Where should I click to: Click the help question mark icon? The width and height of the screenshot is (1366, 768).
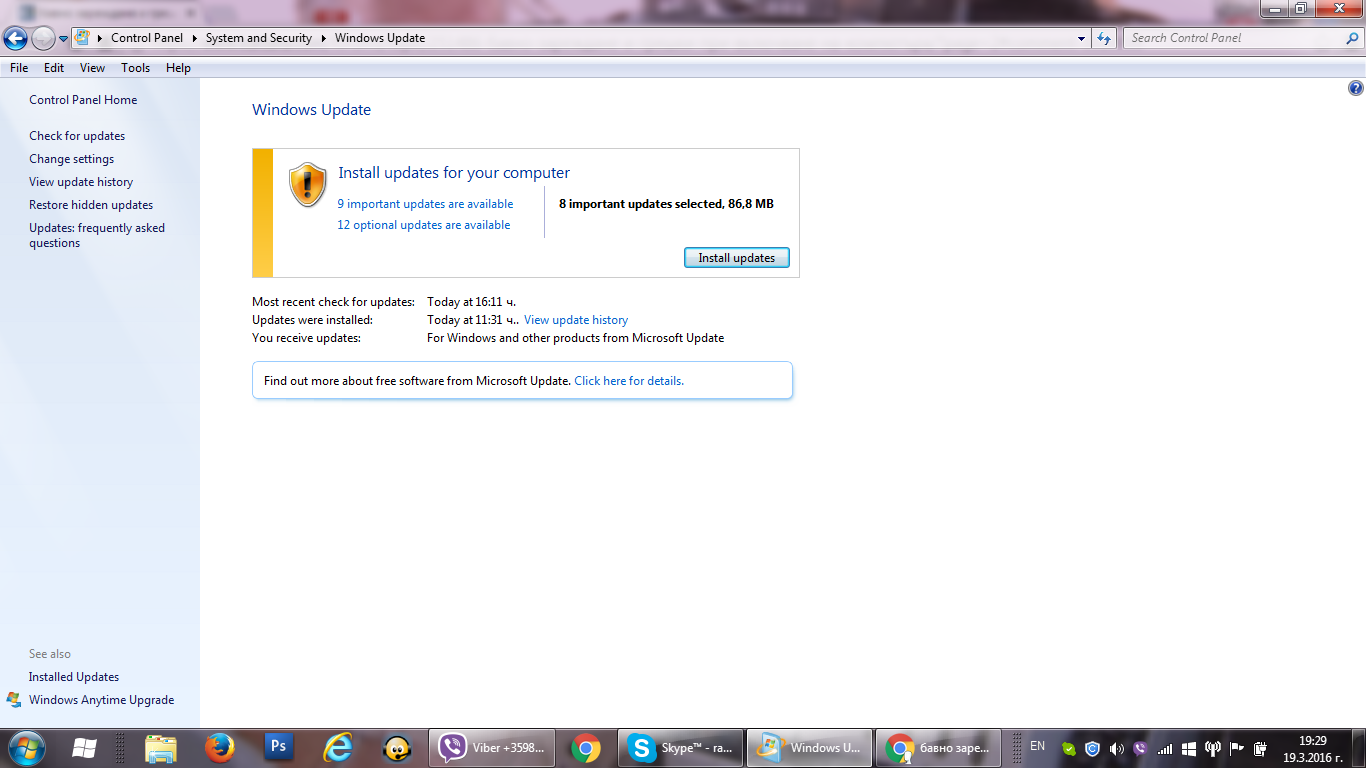click(x=1355, y=88)
